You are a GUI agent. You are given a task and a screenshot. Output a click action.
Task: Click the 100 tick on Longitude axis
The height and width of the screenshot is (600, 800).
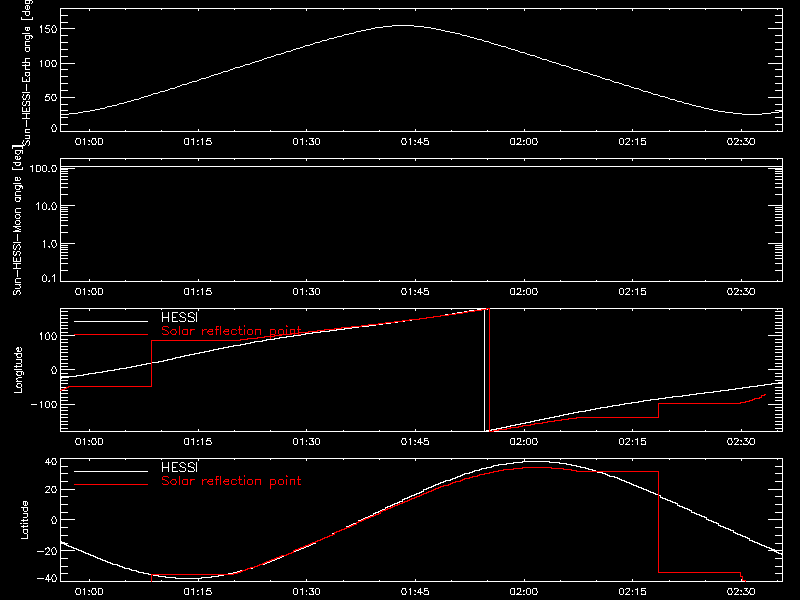49,336
